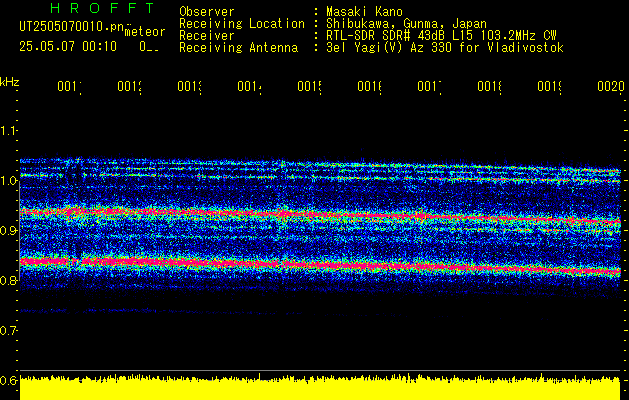This screenshot has height=400, width=629.
Task: Click the kHz axis unit label
Action: (10, 82)
